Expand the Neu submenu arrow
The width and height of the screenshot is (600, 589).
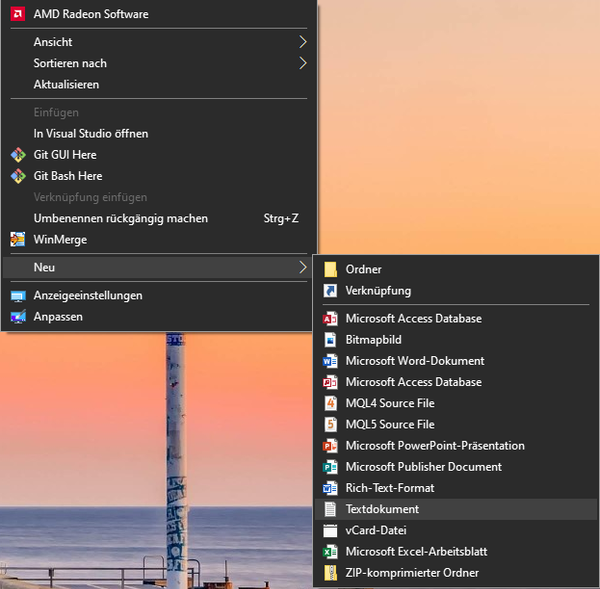pyautogui.click(x=303, y=267)
